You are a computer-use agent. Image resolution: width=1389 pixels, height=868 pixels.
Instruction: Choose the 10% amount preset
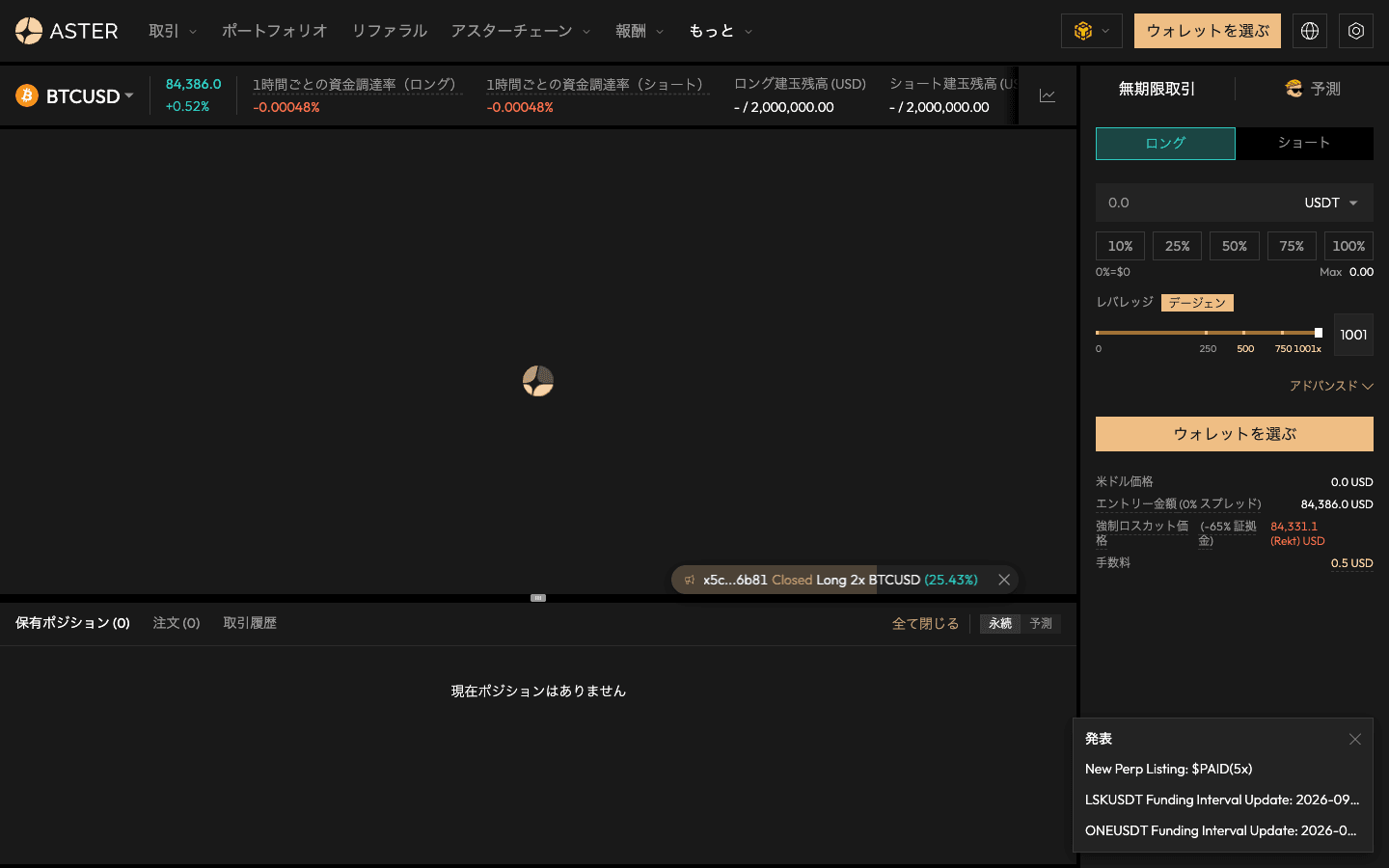click(1120, 246)
